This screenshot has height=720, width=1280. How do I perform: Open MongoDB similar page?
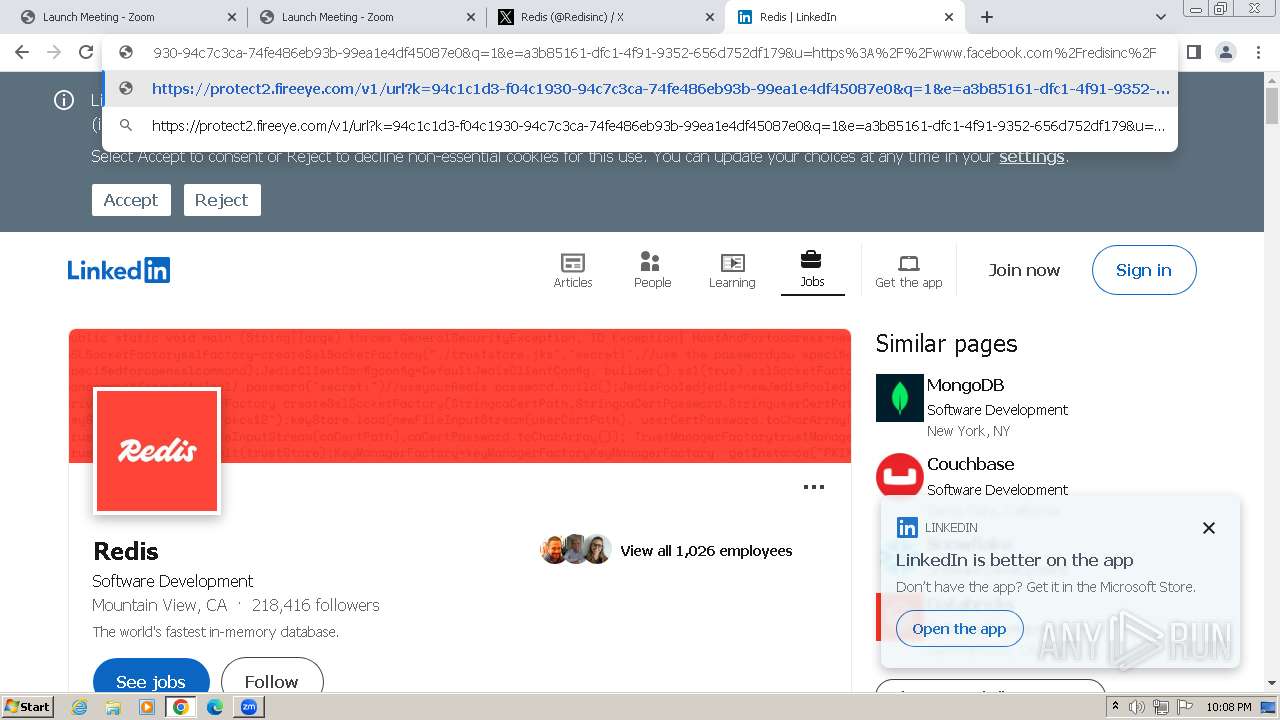tap(965, 385)
